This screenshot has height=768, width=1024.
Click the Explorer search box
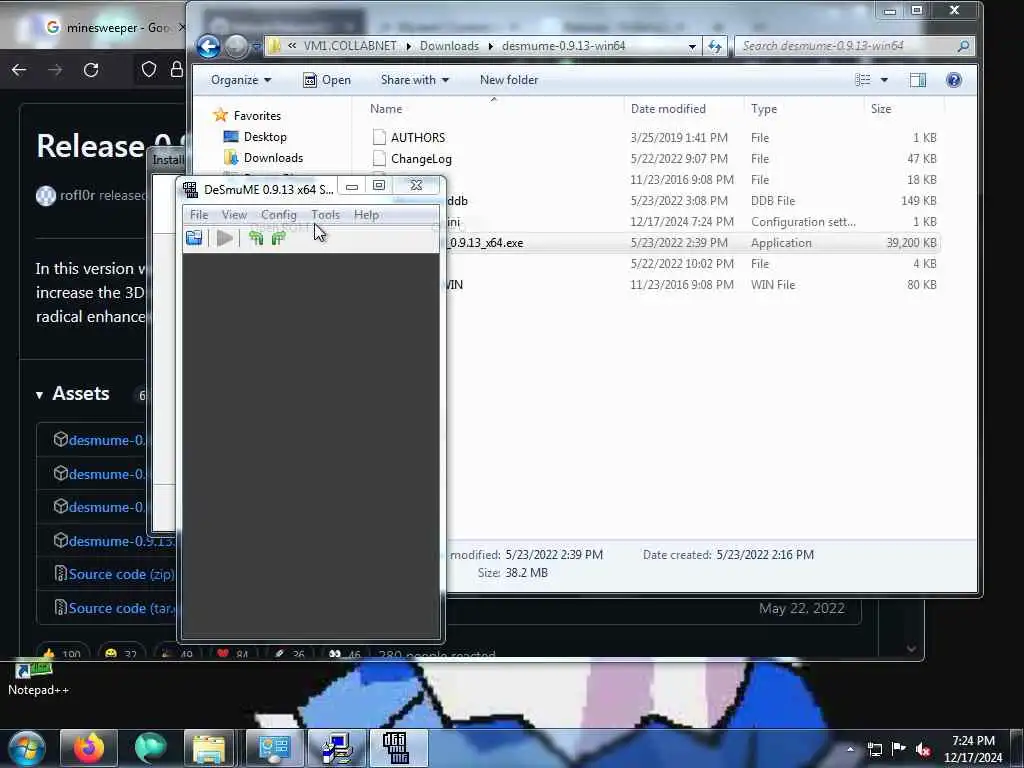click(x=854, y=46)
